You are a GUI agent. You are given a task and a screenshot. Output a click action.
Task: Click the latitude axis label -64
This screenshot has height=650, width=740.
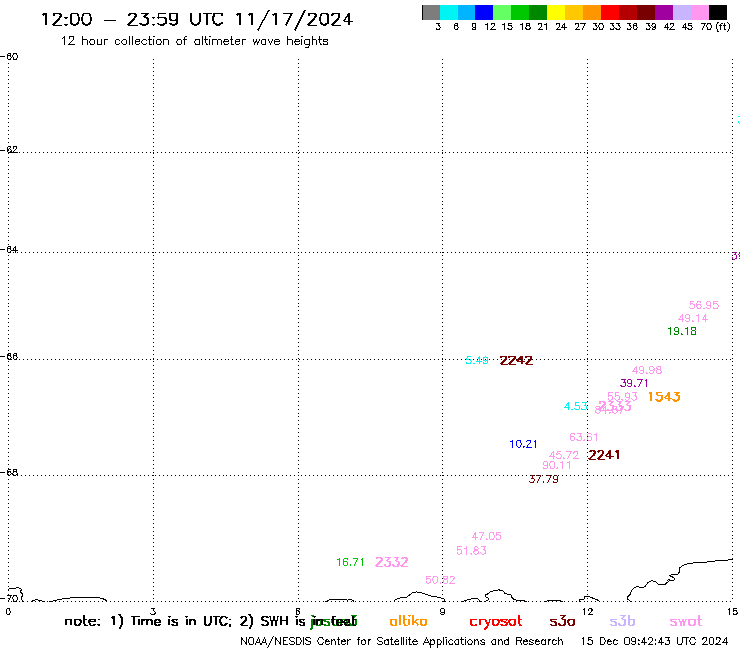click(9, 249)
